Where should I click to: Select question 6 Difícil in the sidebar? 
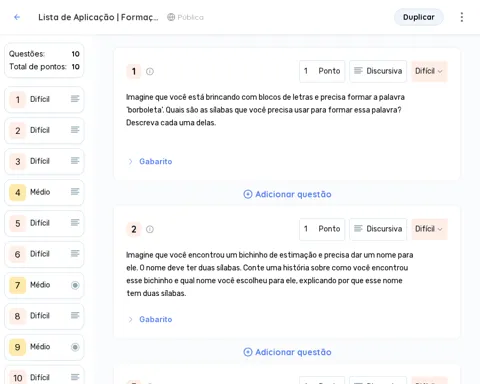(44, 254)
